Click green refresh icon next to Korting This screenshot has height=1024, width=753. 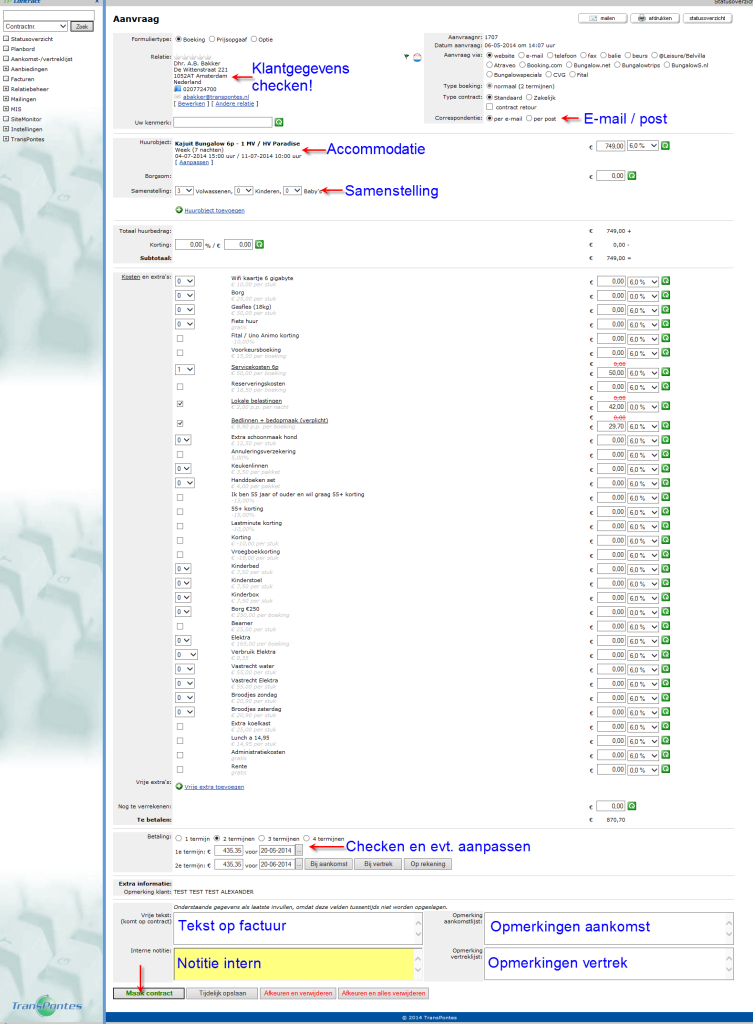point(260,243)
